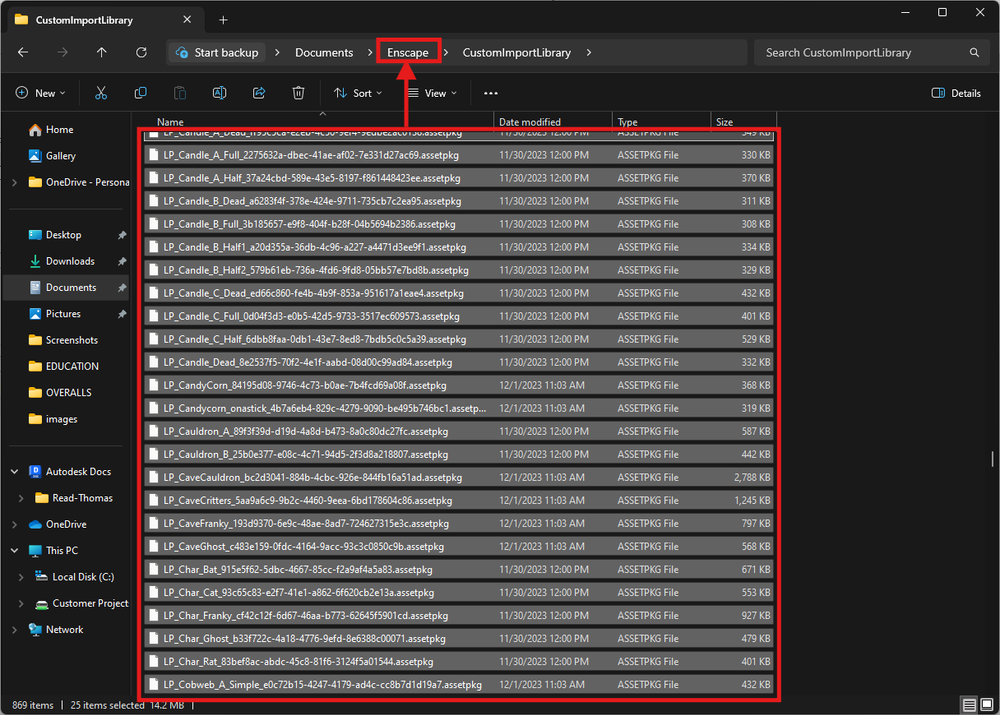
Task: Open the Sort dropdown
Action: click(358, 92)
